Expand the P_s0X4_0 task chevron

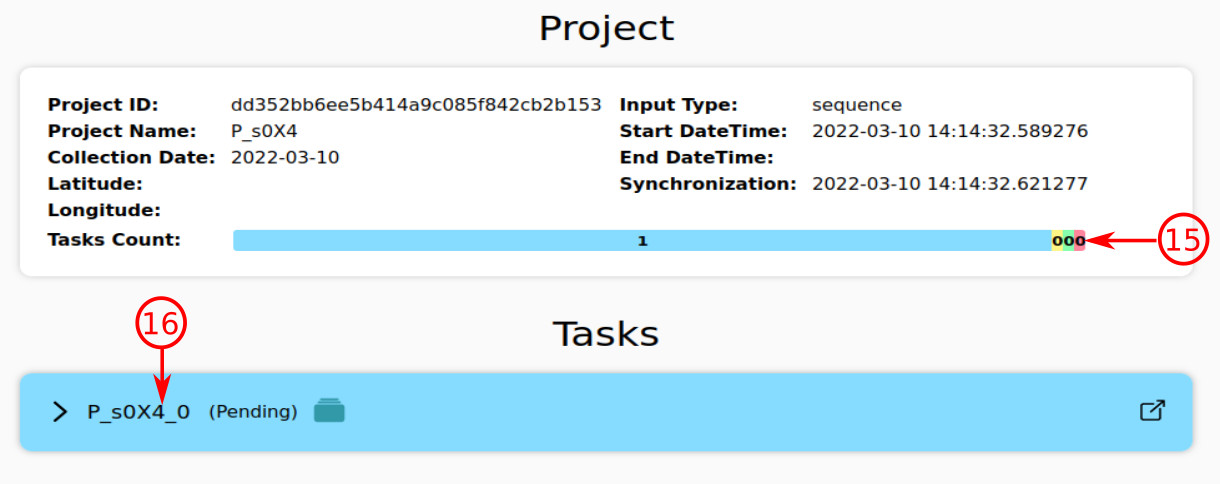coord(60,412)
